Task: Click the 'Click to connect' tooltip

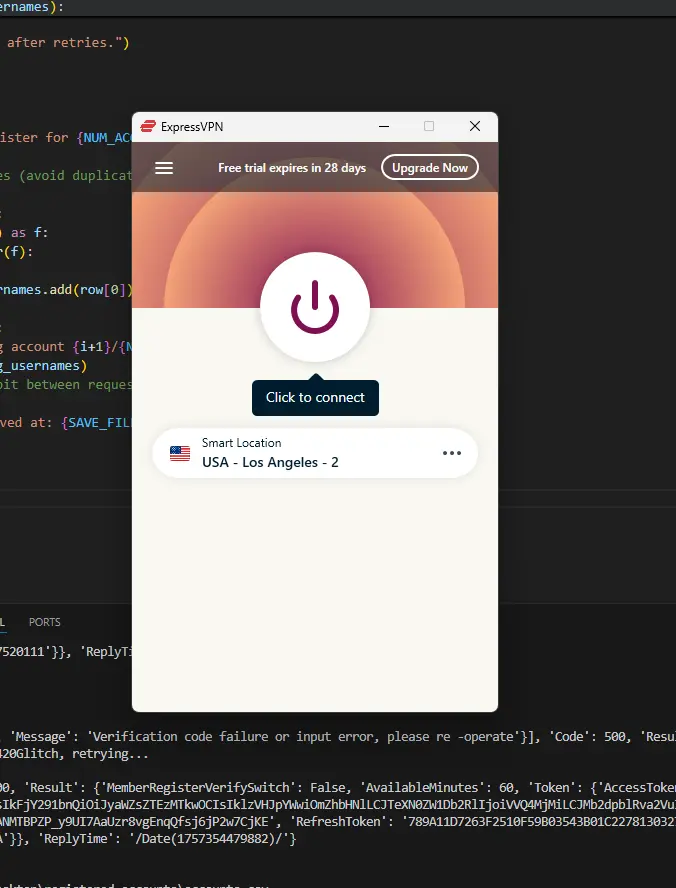Action: (315, 398)
